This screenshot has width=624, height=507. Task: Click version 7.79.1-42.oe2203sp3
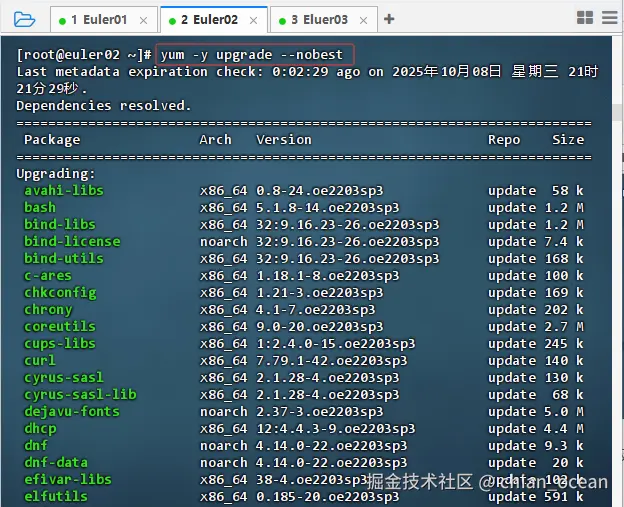tap(332, 361)
